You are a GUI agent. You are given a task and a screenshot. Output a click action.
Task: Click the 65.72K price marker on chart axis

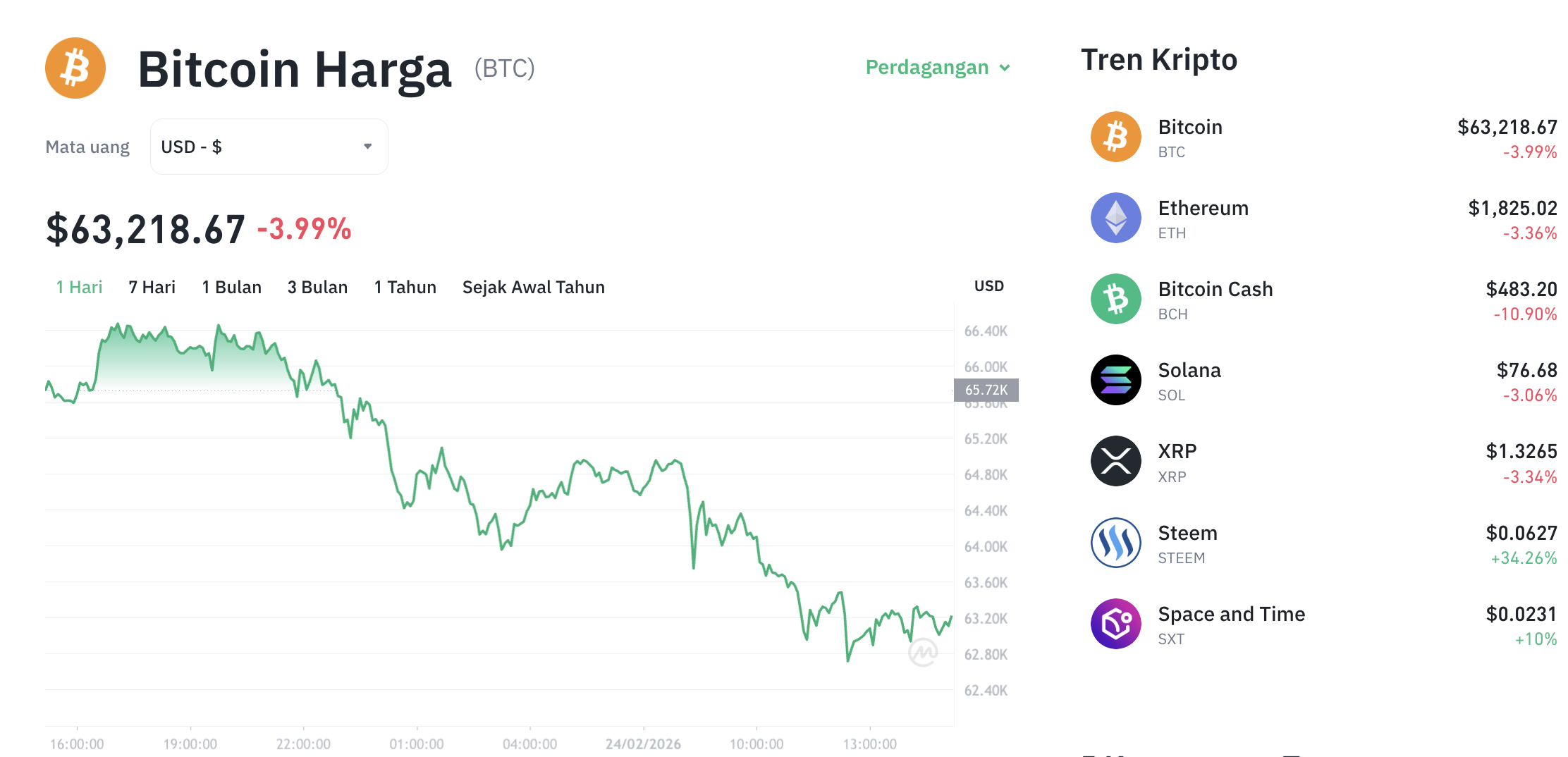pyautogui.click(x=986, y=390)
